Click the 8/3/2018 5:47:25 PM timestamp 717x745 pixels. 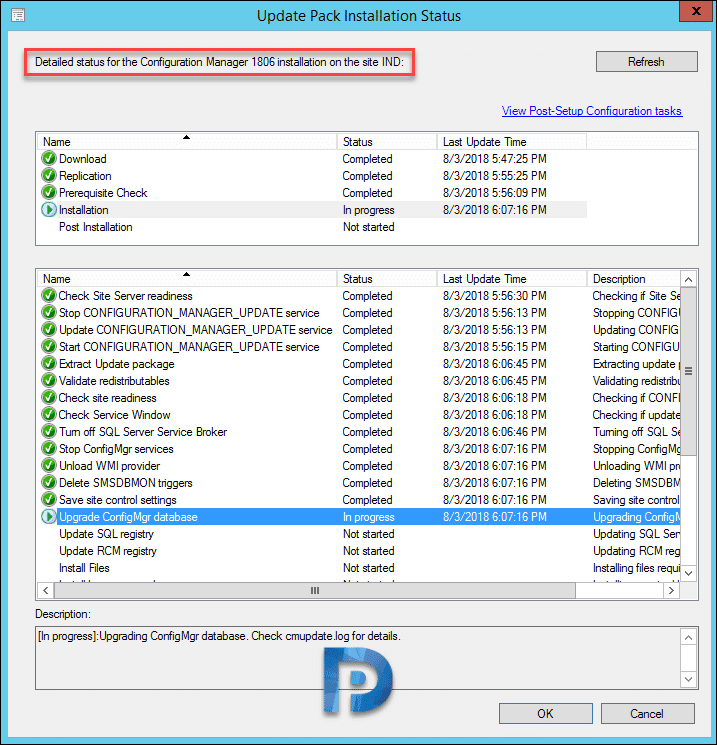(495, 159)
